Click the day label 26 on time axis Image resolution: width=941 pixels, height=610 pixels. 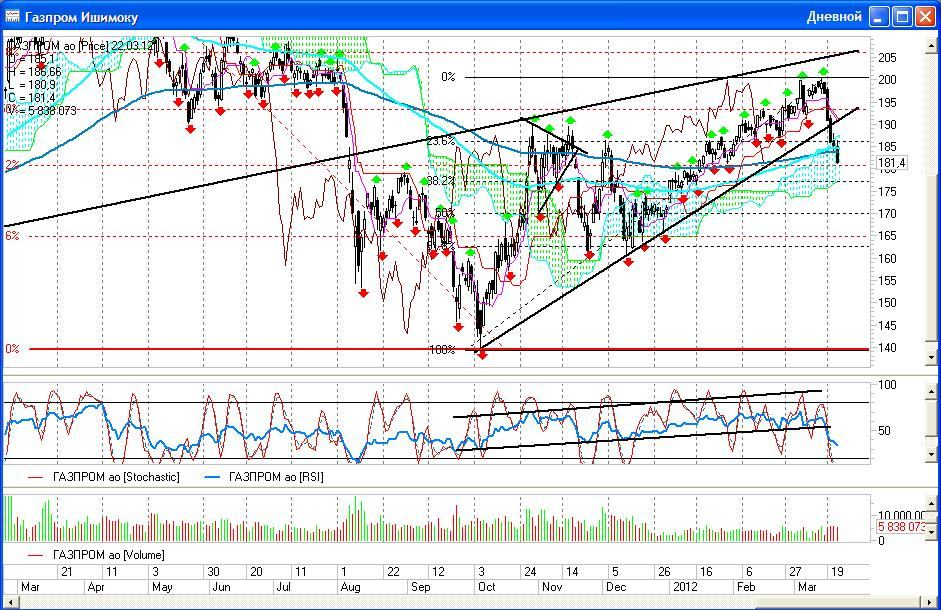664,572
